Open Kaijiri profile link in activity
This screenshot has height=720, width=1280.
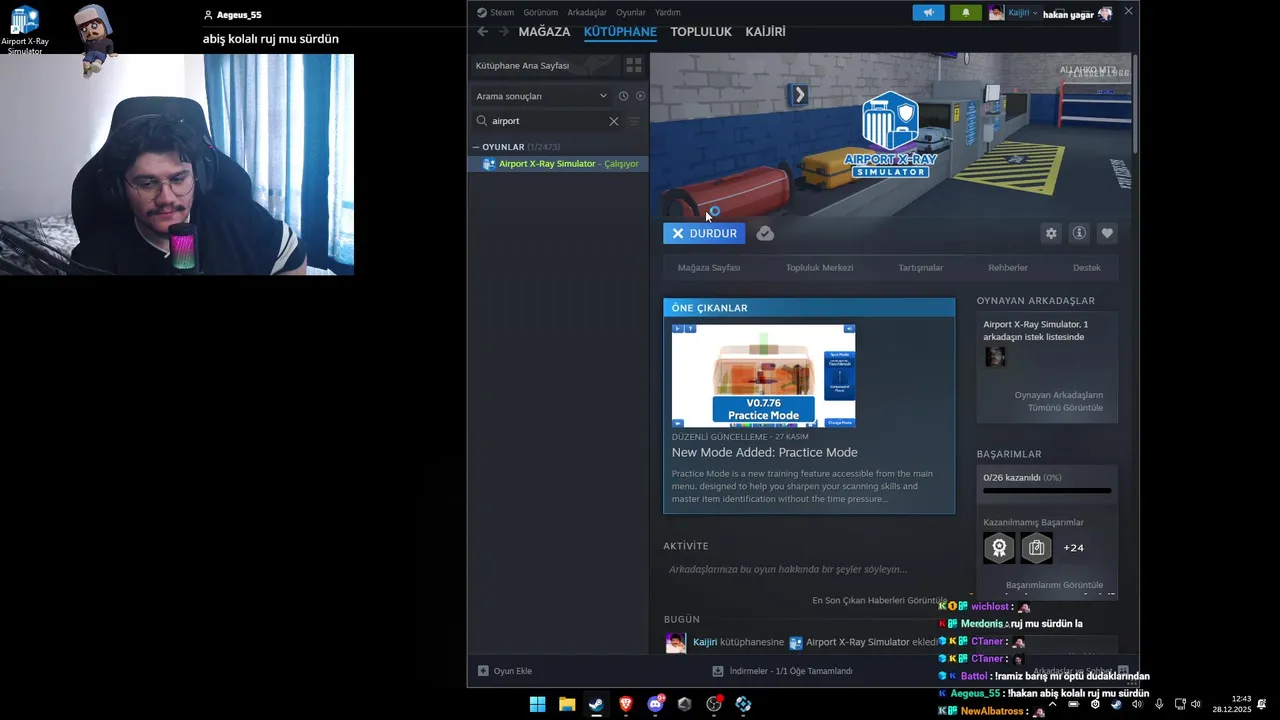click(x=705, y=642)
